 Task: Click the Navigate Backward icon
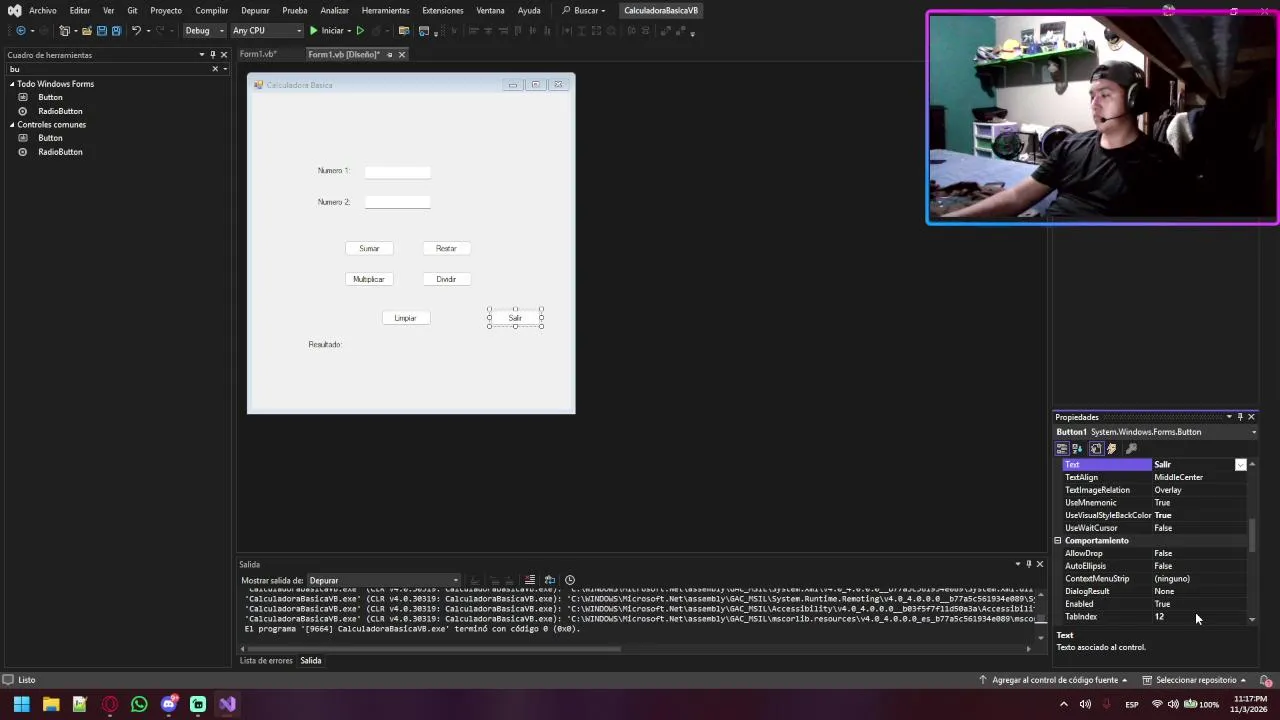21,31
